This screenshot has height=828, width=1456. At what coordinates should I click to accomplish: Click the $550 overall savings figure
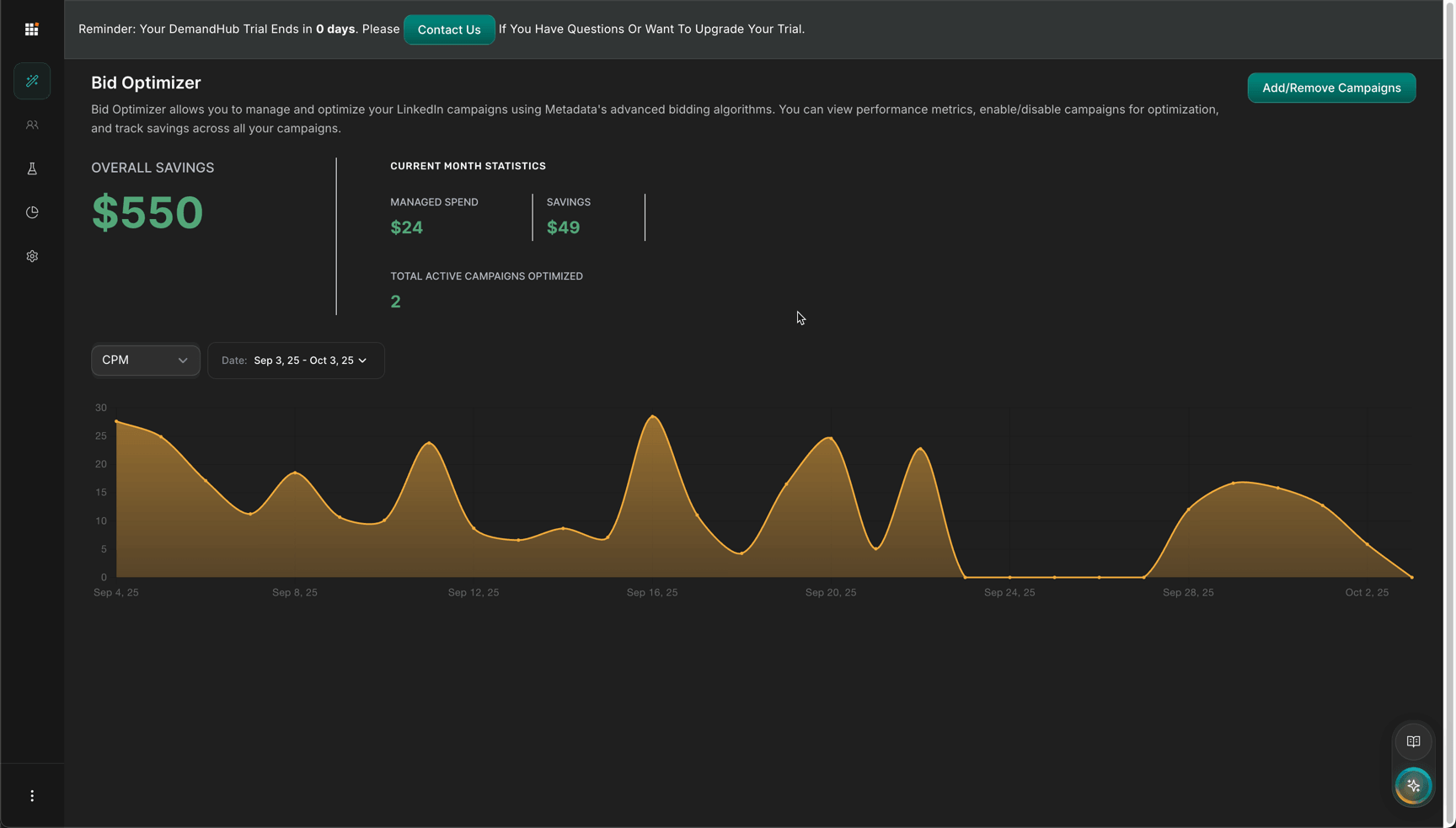click(147, 212)
